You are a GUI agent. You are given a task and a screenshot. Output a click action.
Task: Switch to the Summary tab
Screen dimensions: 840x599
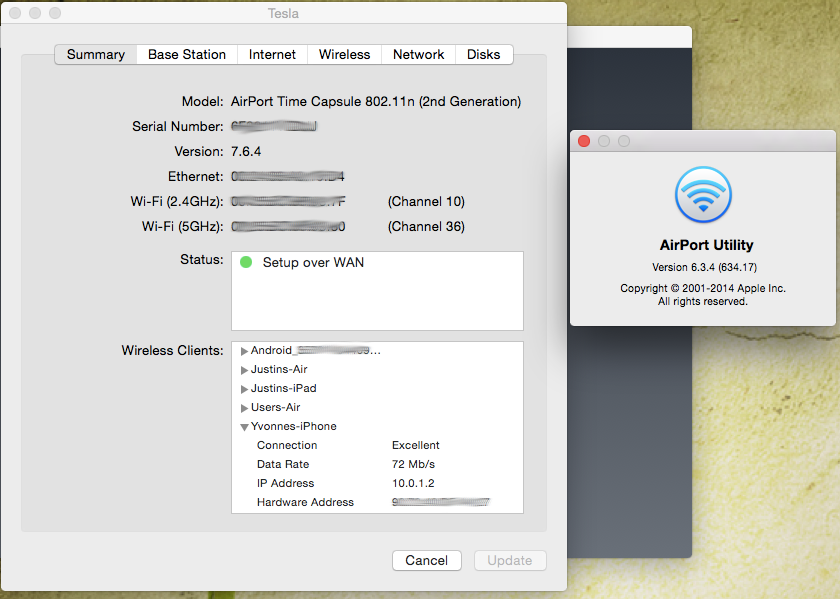96,55
